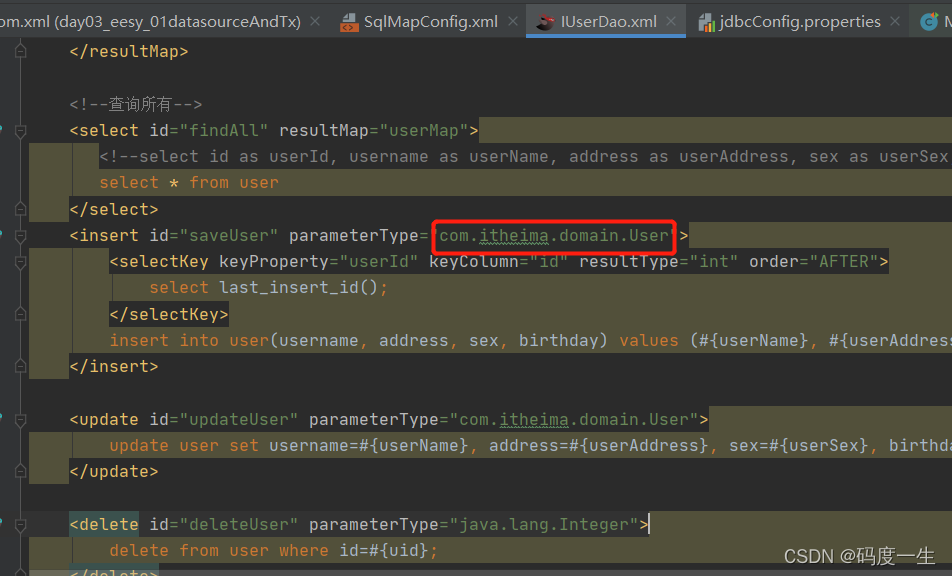Click fold end marker at </insert> line
The height and width of the screenshot is (576, 952).
point(21,367)
